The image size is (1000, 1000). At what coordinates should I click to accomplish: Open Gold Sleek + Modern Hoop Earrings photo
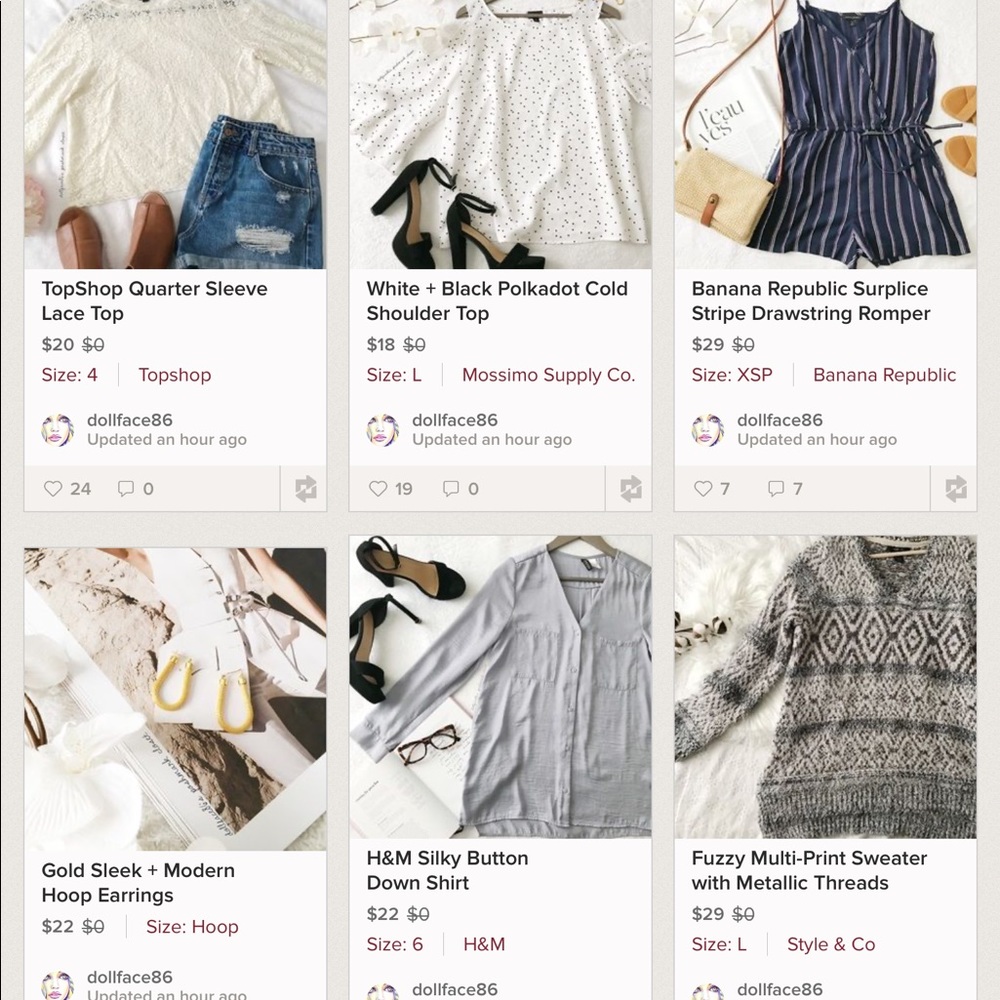pos(175,699)
